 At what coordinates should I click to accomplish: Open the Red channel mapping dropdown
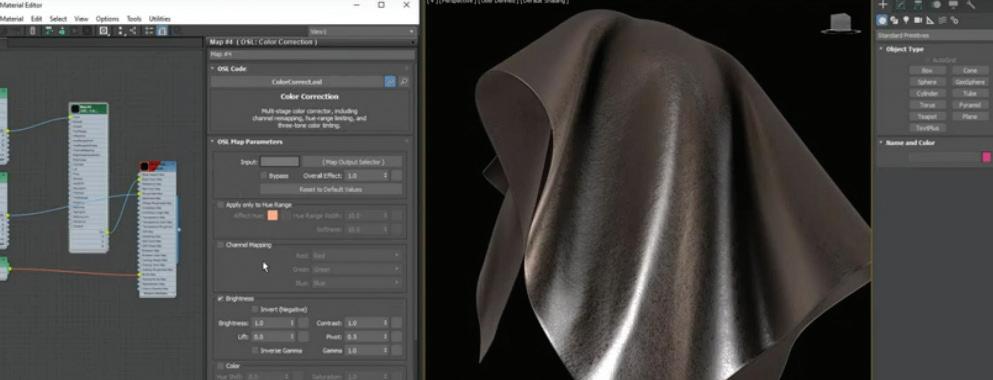[357, 256]
